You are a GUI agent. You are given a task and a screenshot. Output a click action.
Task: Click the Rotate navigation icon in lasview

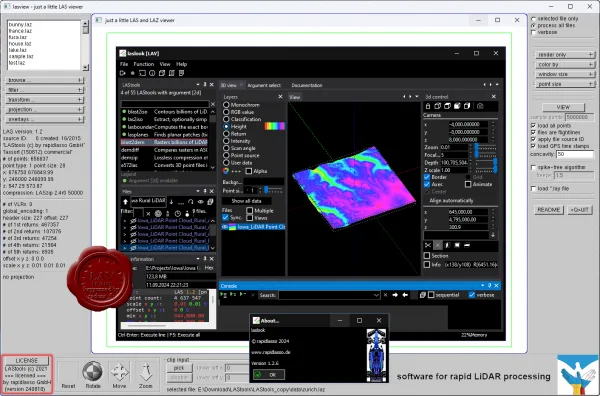point(93,372)
